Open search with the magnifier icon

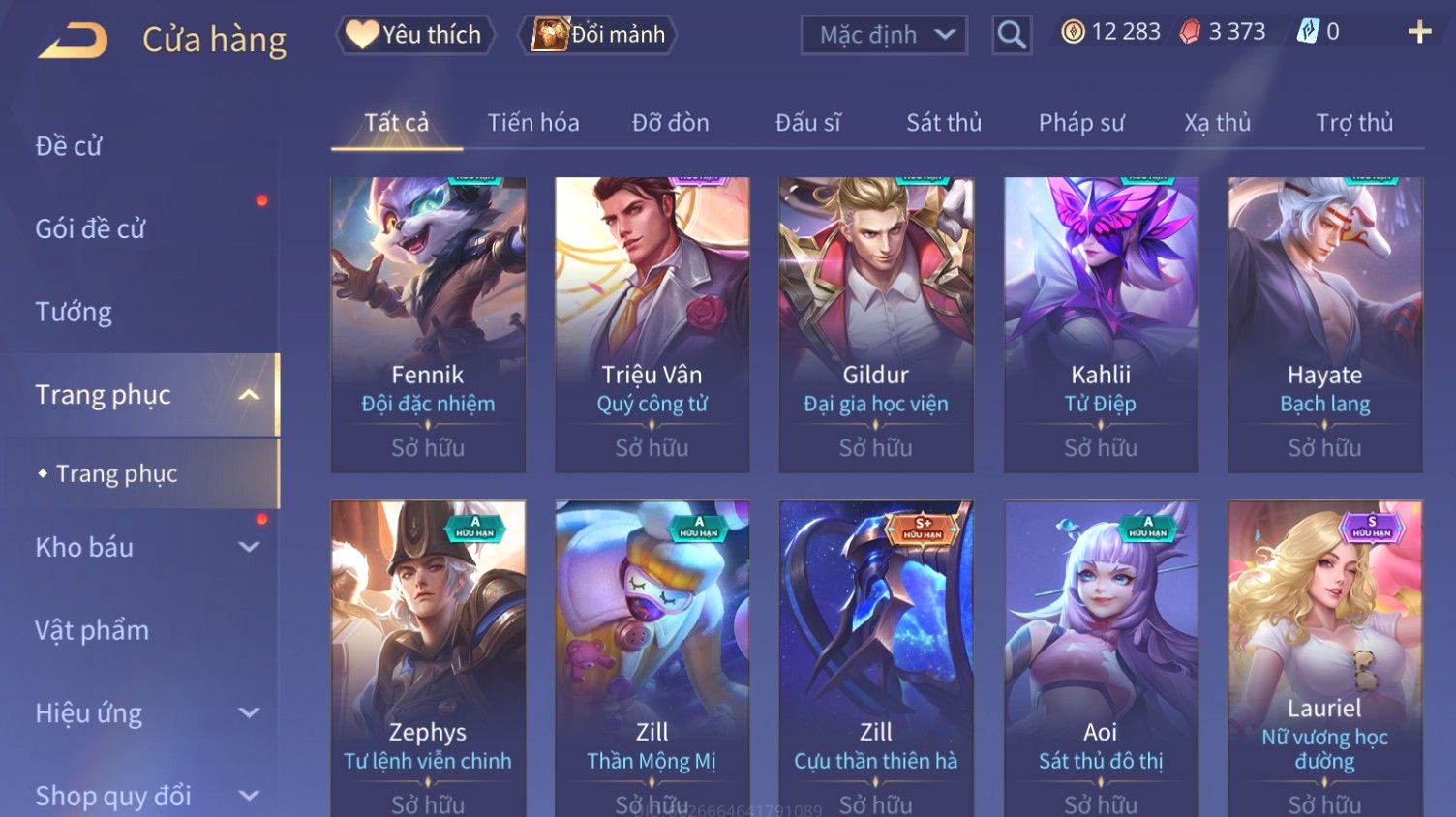pyautogui.click(x=1012, y=36)
